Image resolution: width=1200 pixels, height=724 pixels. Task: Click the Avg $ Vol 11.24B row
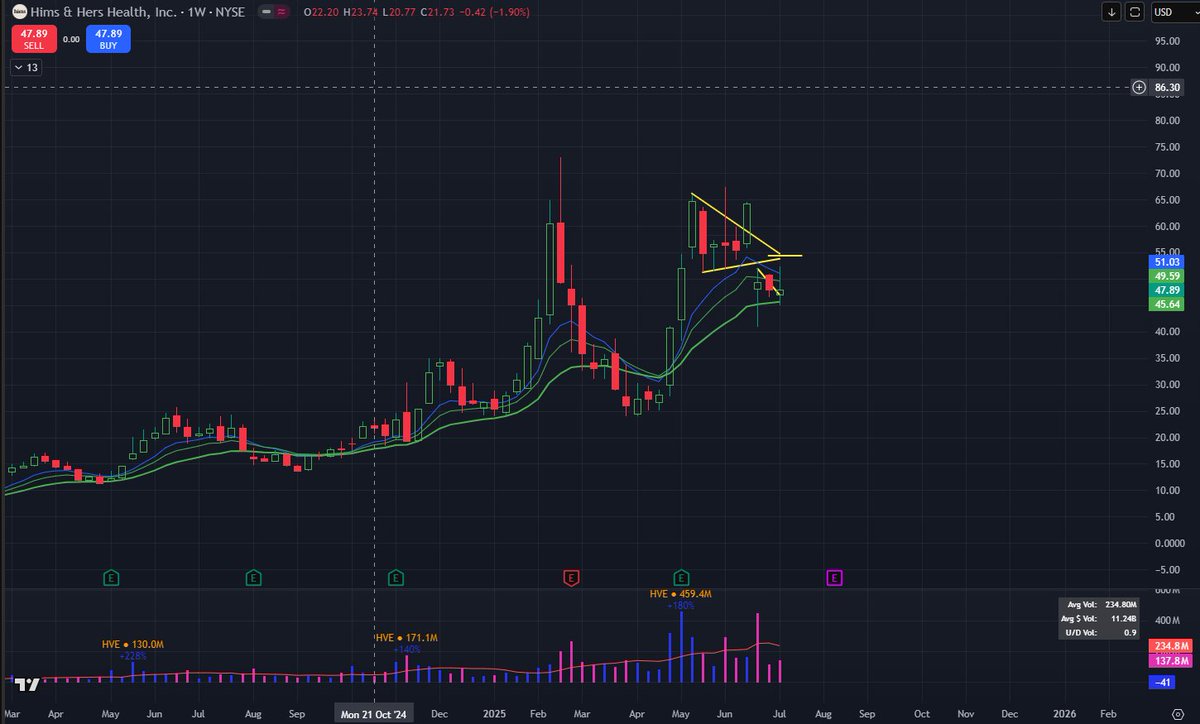click(x=1101, y=618)
